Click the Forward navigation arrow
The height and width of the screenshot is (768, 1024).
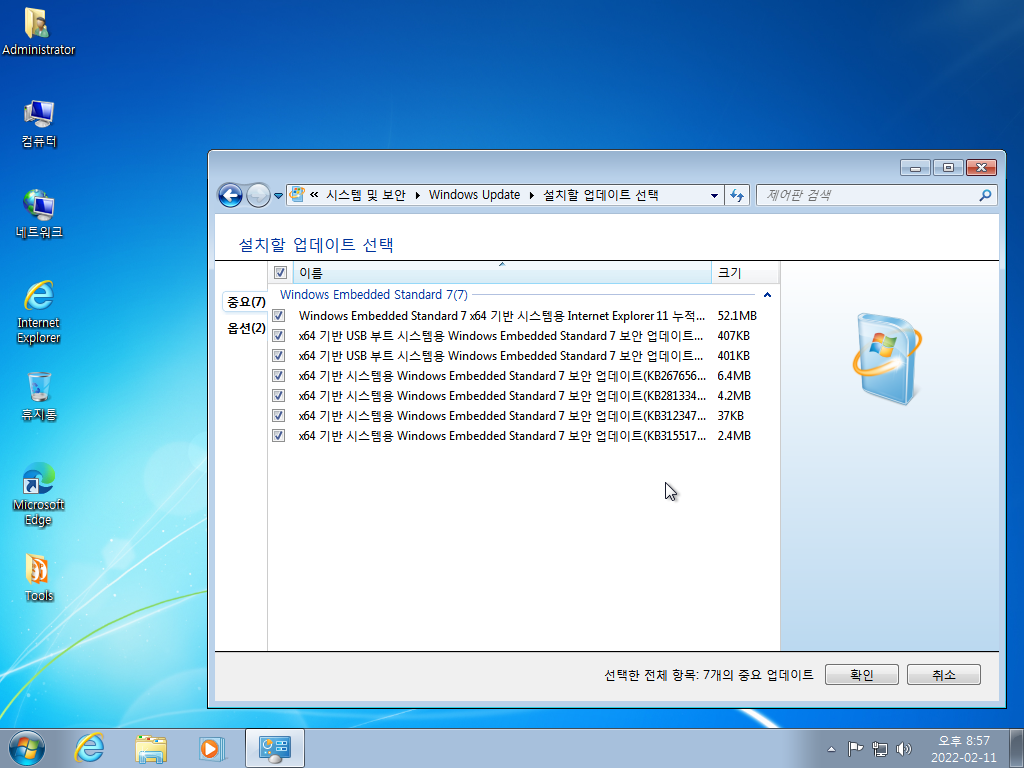click(258, 195)
